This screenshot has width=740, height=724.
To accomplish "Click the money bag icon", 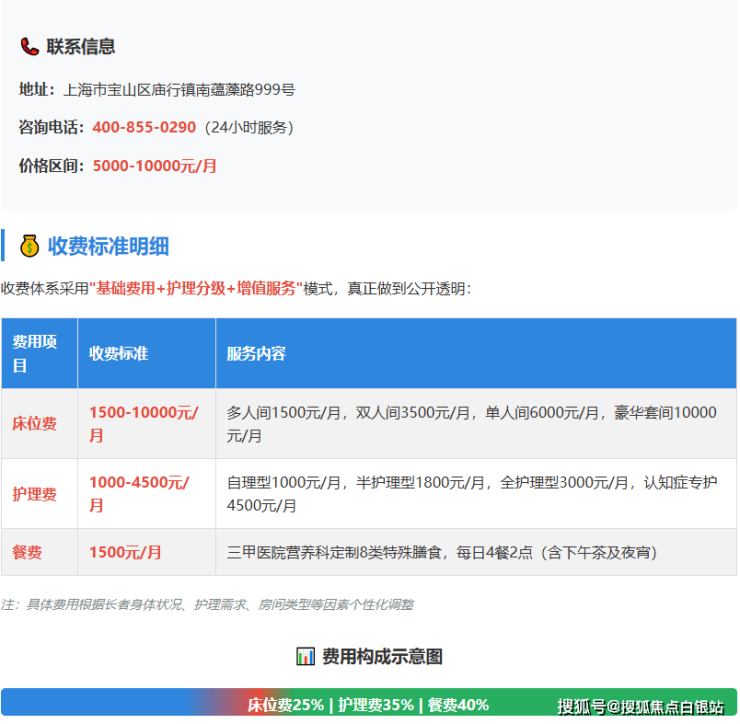I will click(x=30, y=246).
